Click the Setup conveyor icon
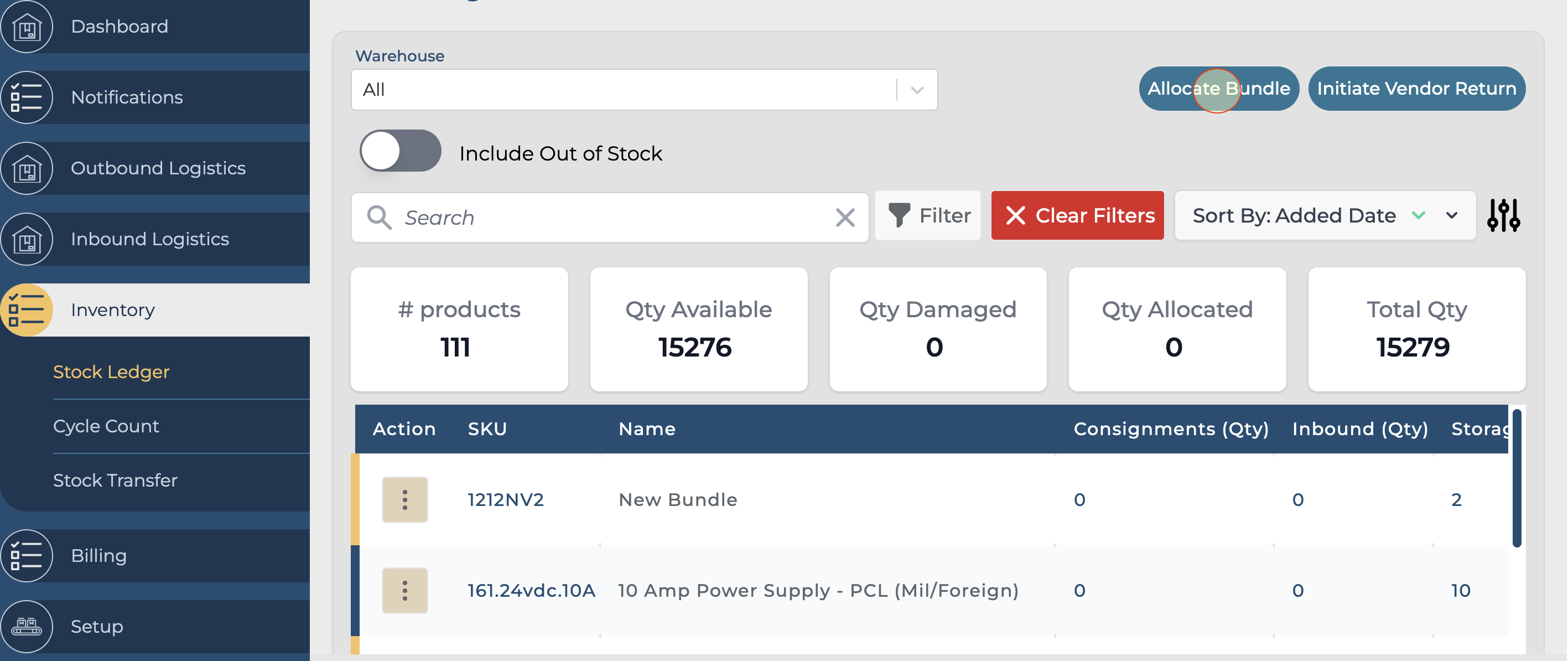 coord(27,626)
